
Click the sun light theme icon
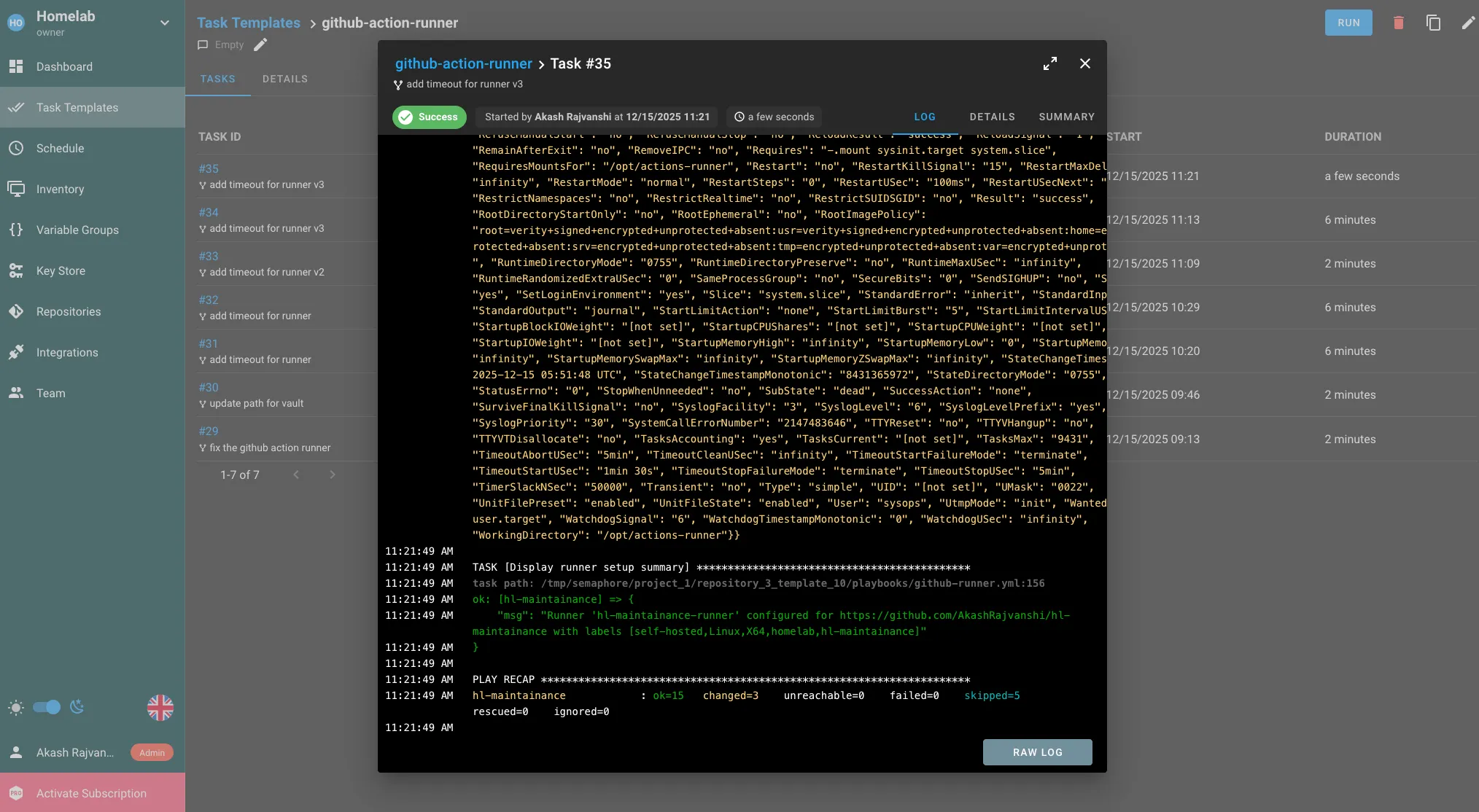pos(16,707)
